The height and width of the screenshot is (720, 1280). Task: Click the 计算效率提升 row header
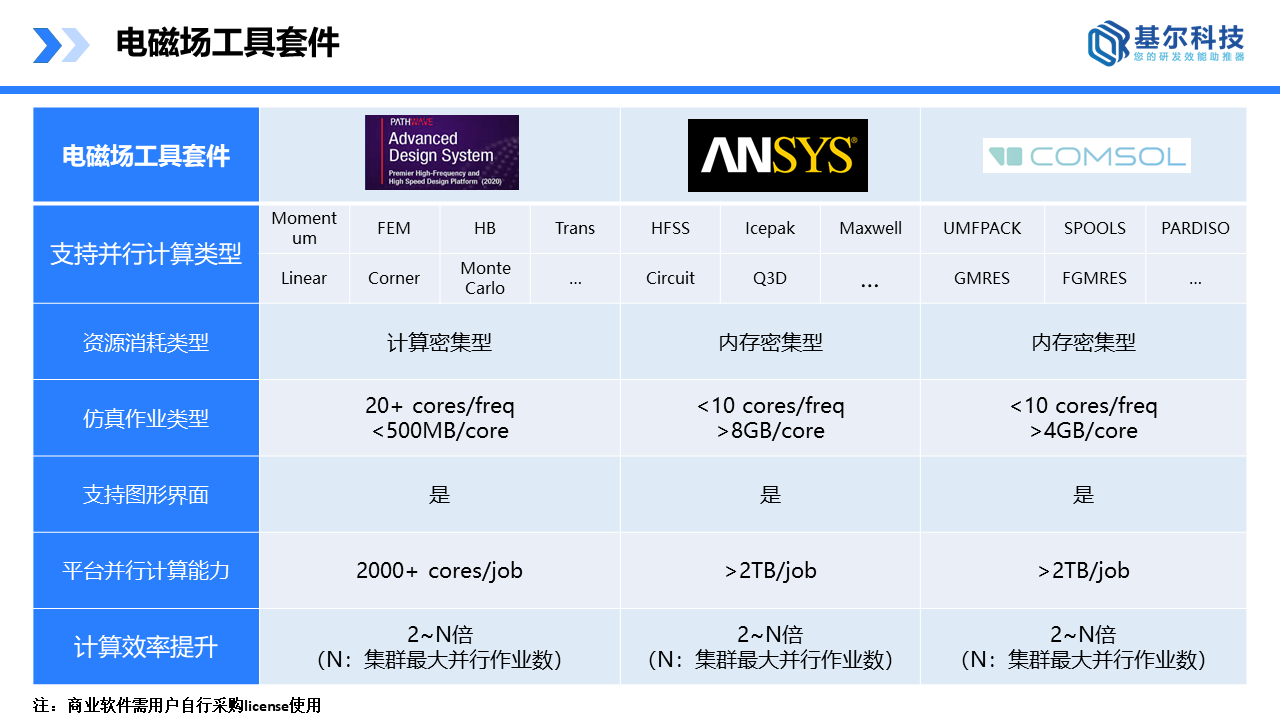146,647
